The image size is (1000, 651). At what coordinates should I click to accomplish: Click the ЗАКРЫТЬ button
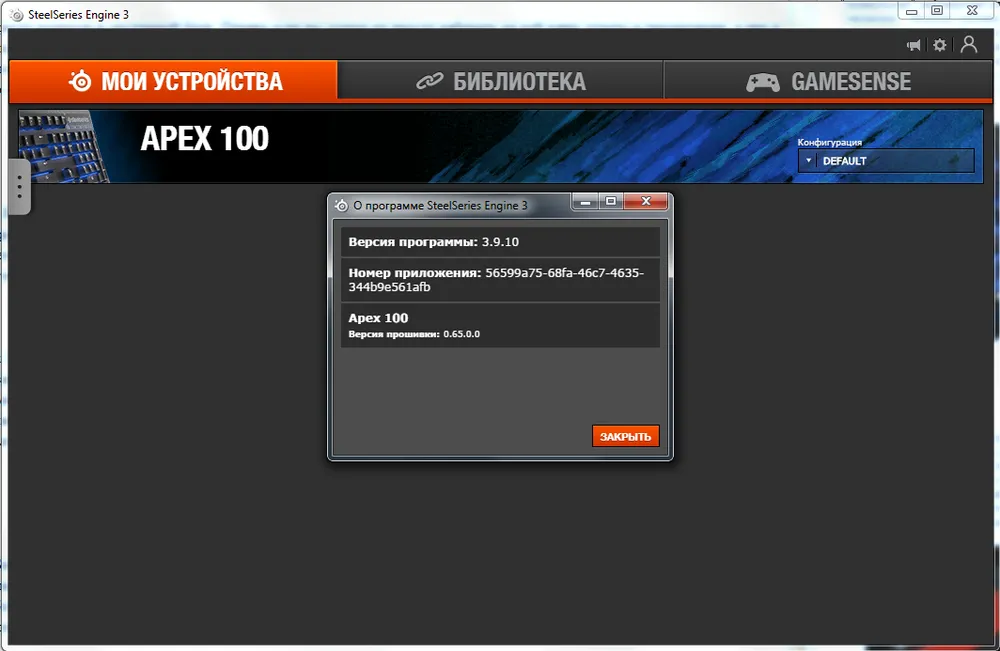[625, 436]
